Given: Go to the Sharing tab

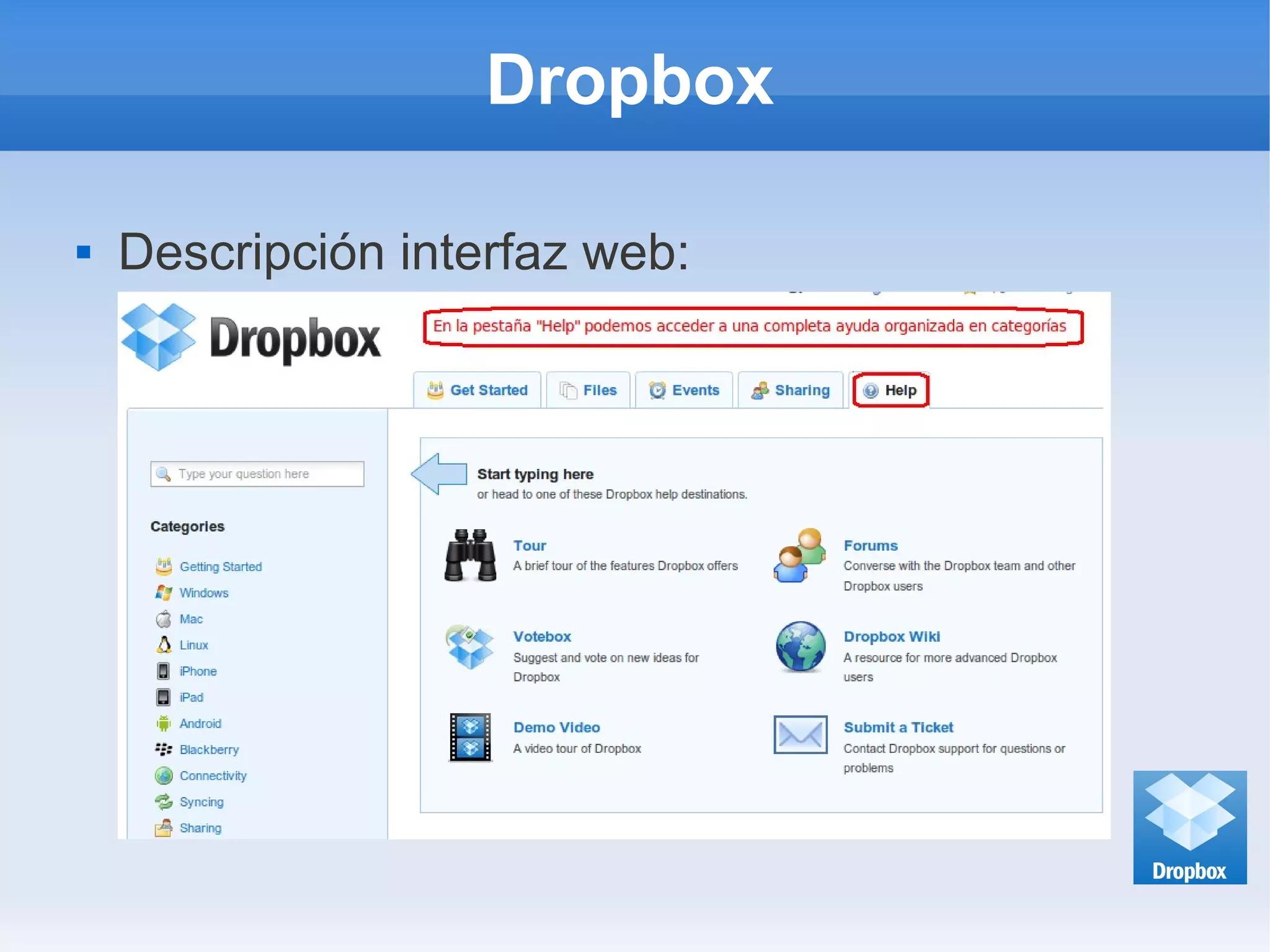Looking at the screenshot, I should [x=790, y=390].
